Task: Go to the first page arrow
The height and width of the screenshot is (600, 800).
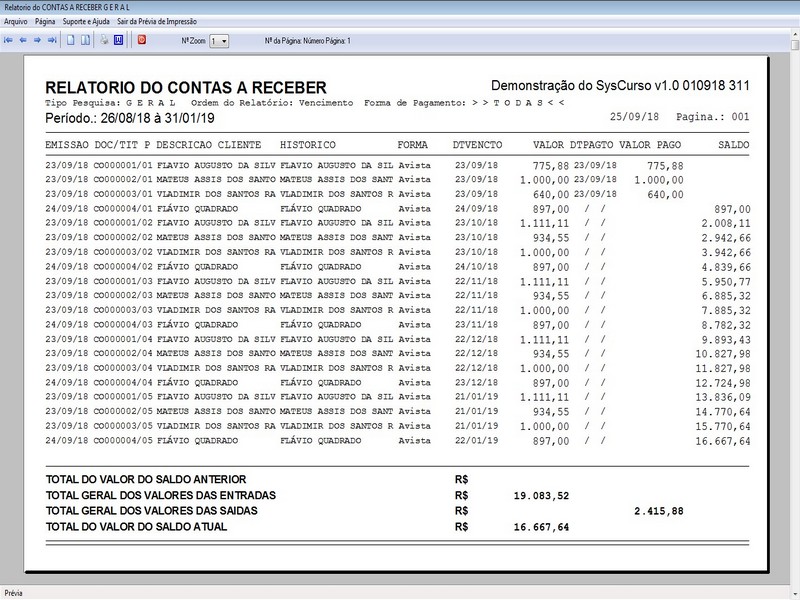Action: pyautogui.click(x=8, y=40)
